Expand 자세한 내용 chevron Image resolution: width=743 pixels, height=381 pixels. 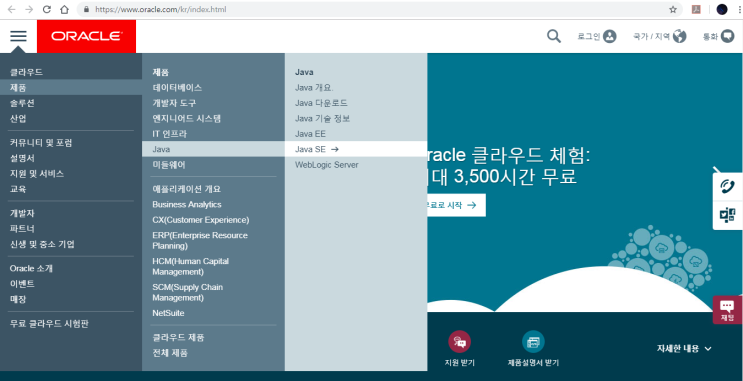[x=708, y=349]
